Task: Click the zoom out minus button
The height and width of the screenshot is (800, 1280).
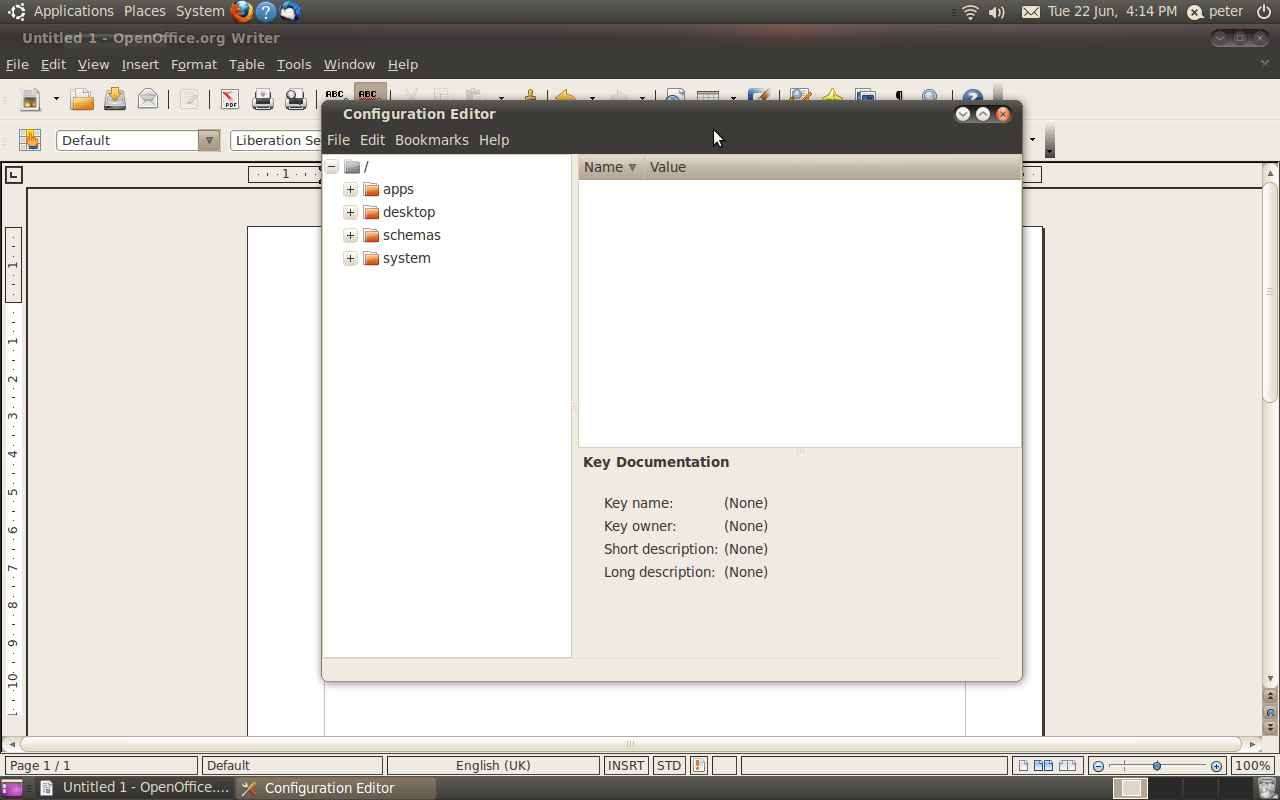Action: 1098,766
